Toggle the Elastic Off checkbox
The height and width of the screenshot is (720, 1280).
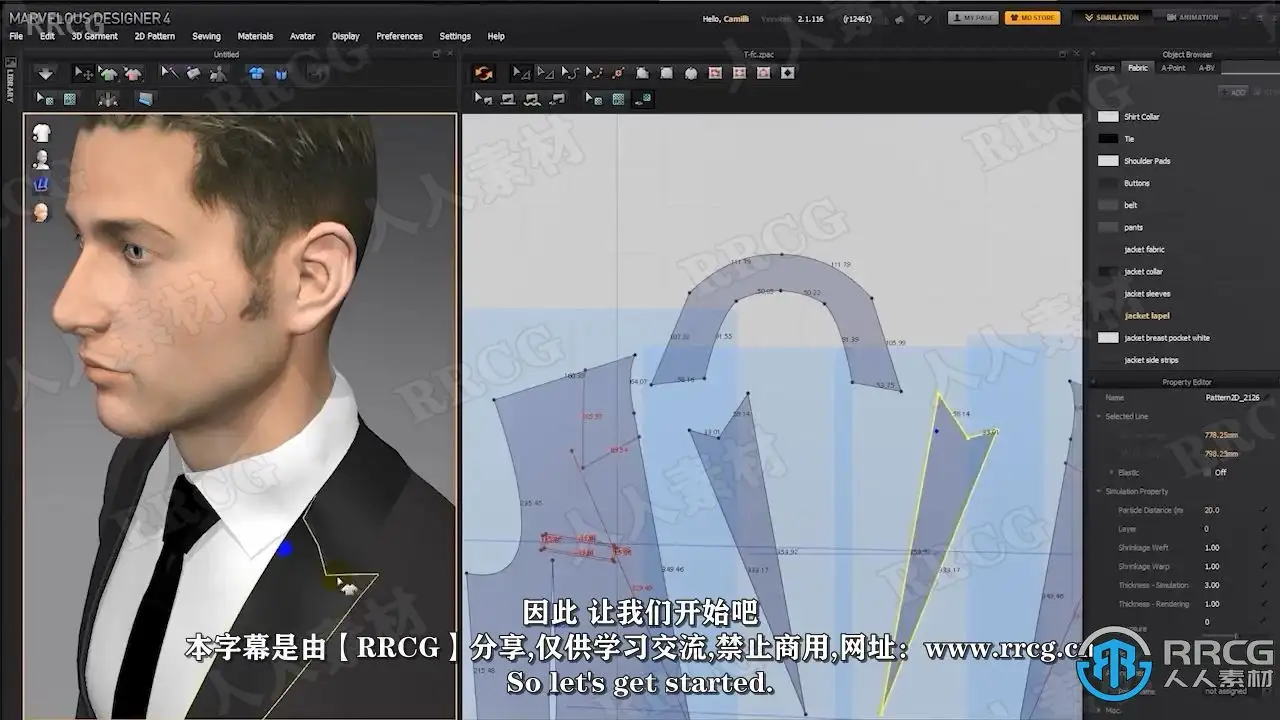point(1207,472)
